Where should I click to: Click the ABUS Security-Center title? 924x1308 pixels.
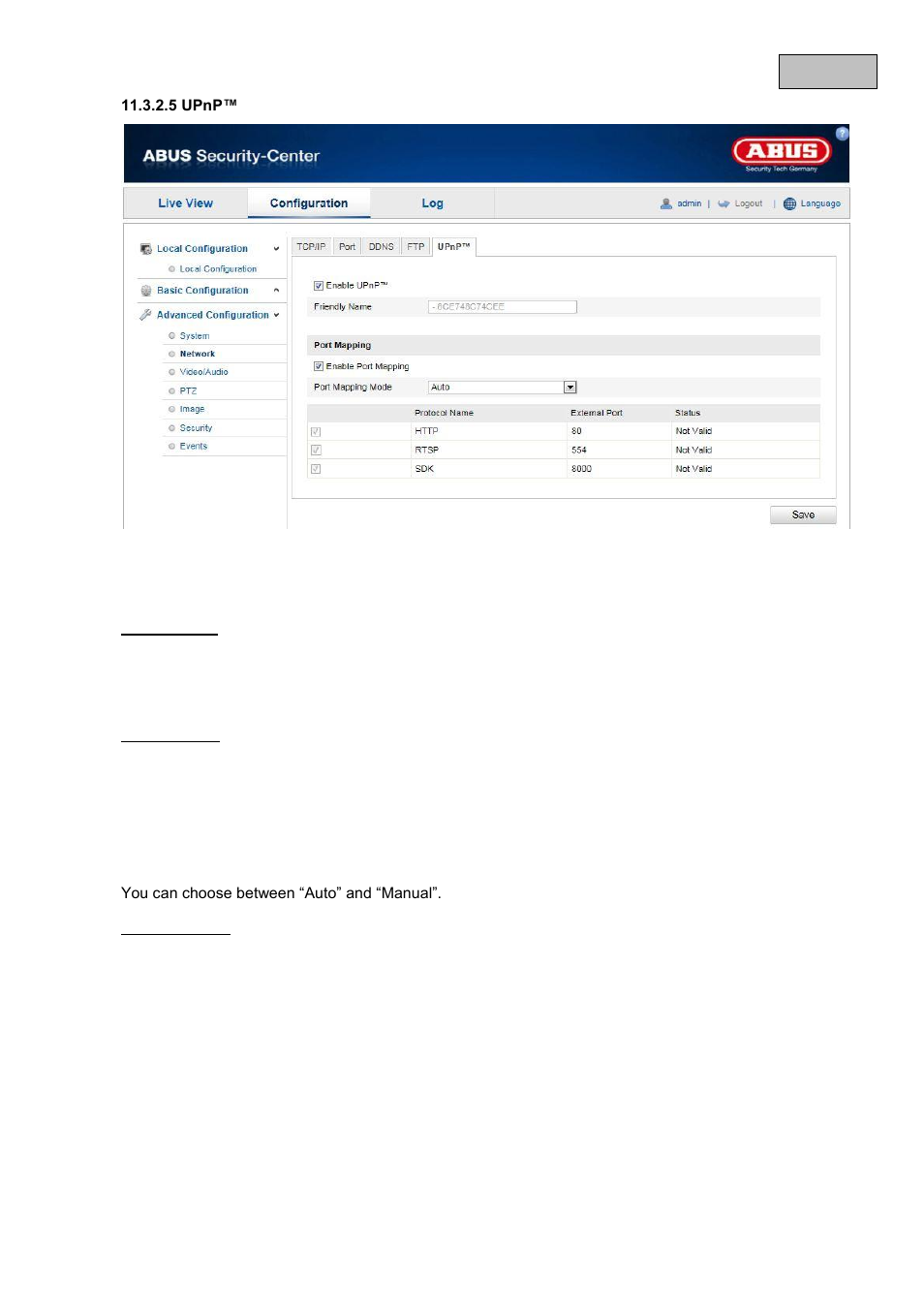click(231, 156)
